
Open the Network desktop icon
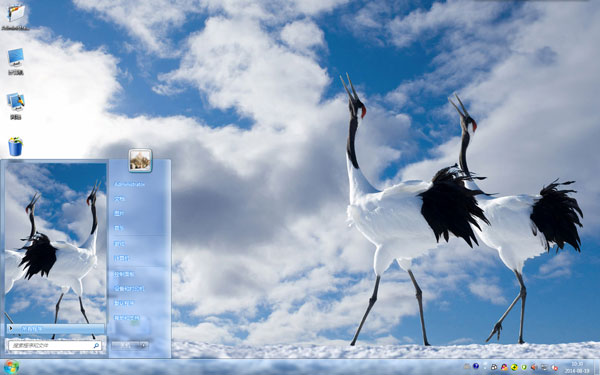[x=16, y=105]
